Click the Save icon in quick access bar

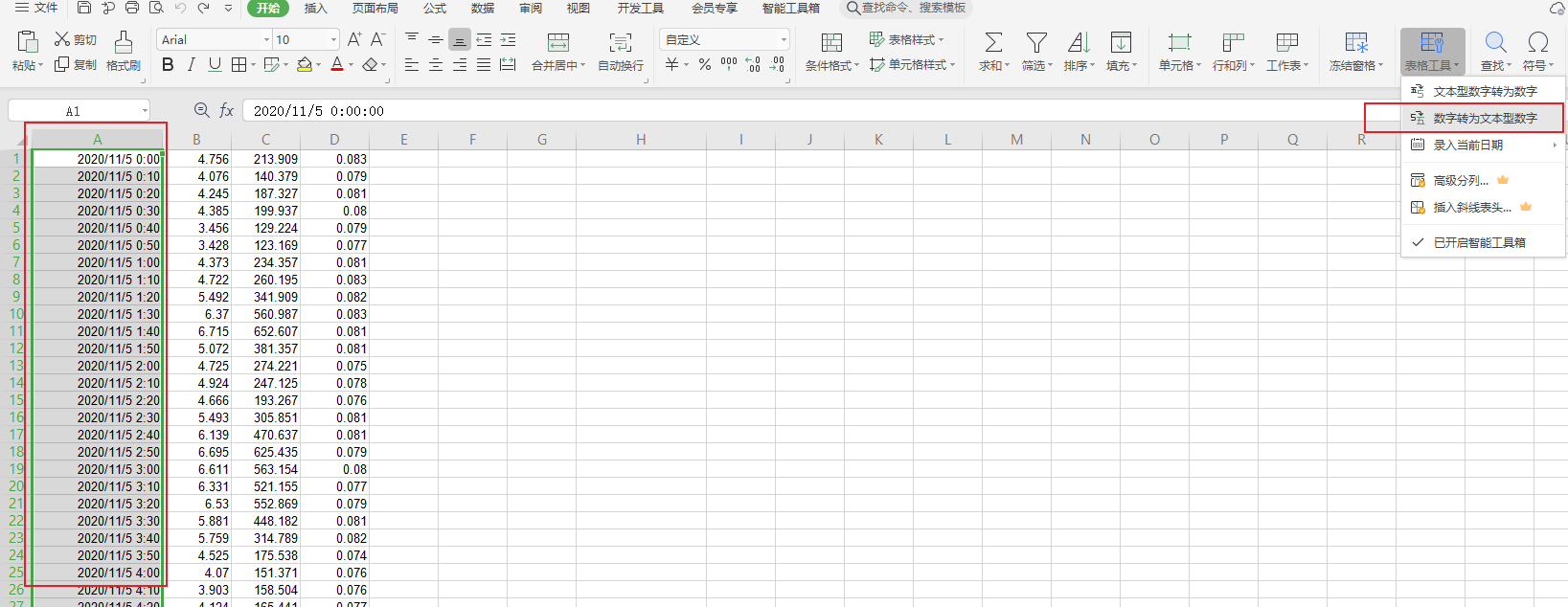pyautogui.click(x=84, y=8)
